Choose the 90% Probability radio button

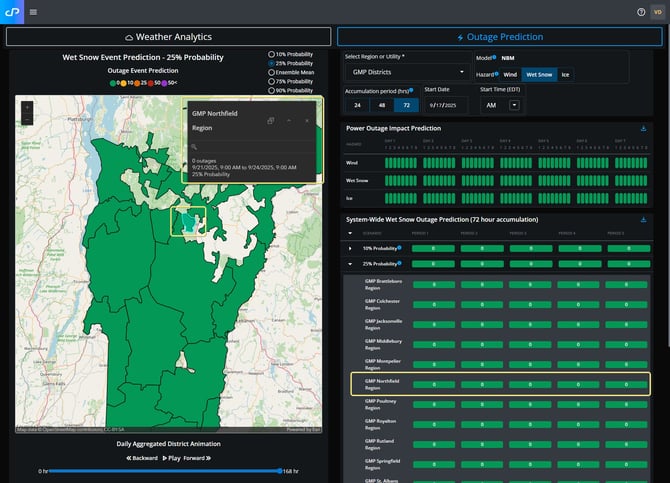point(271,90)
